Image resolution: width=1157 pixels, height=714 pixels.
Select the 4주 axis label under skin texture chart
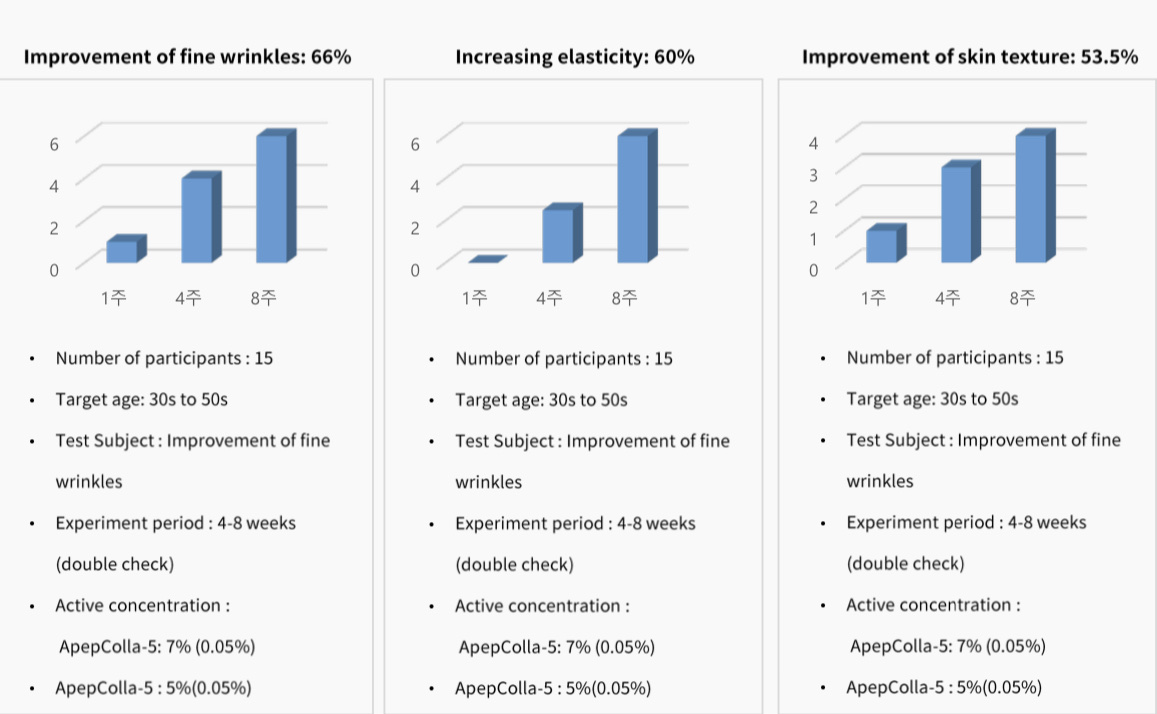(x=947, y=298)
